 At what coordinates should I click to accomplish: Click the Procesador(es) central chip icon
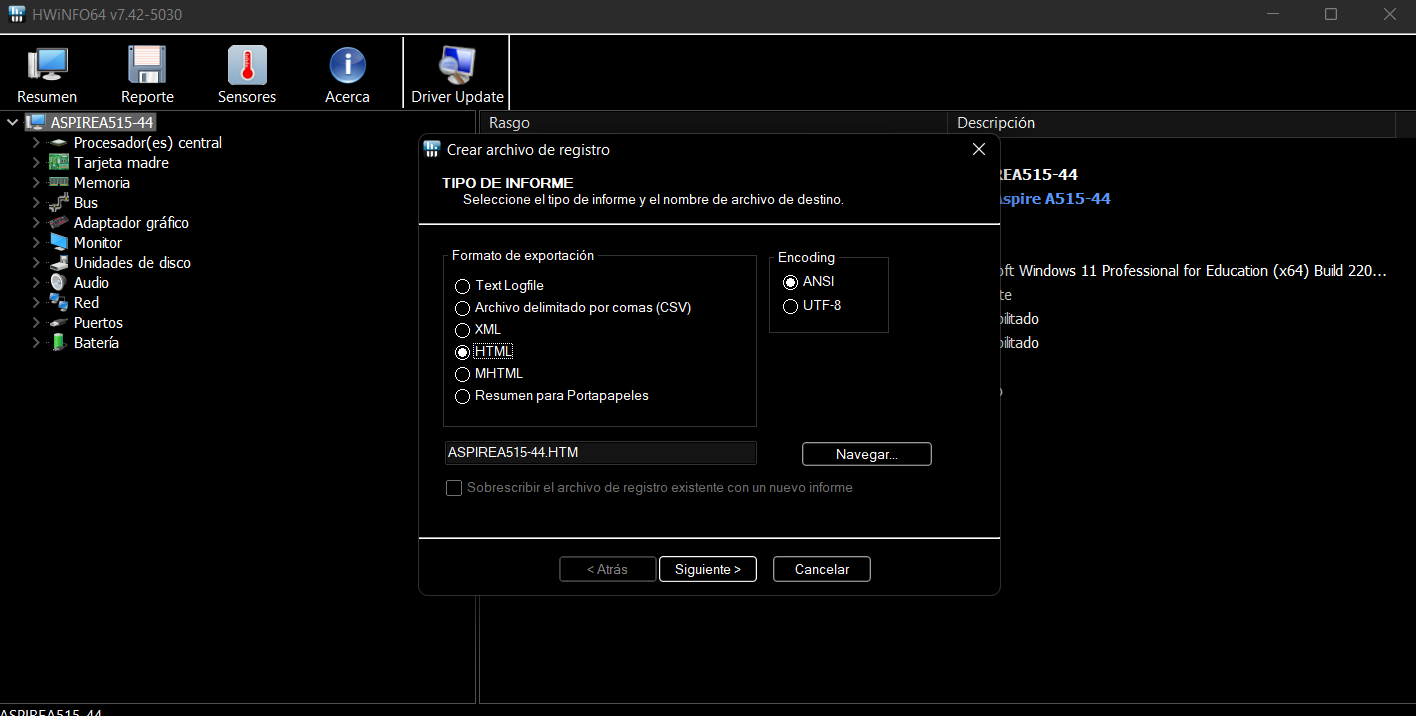tap(59, 143)
